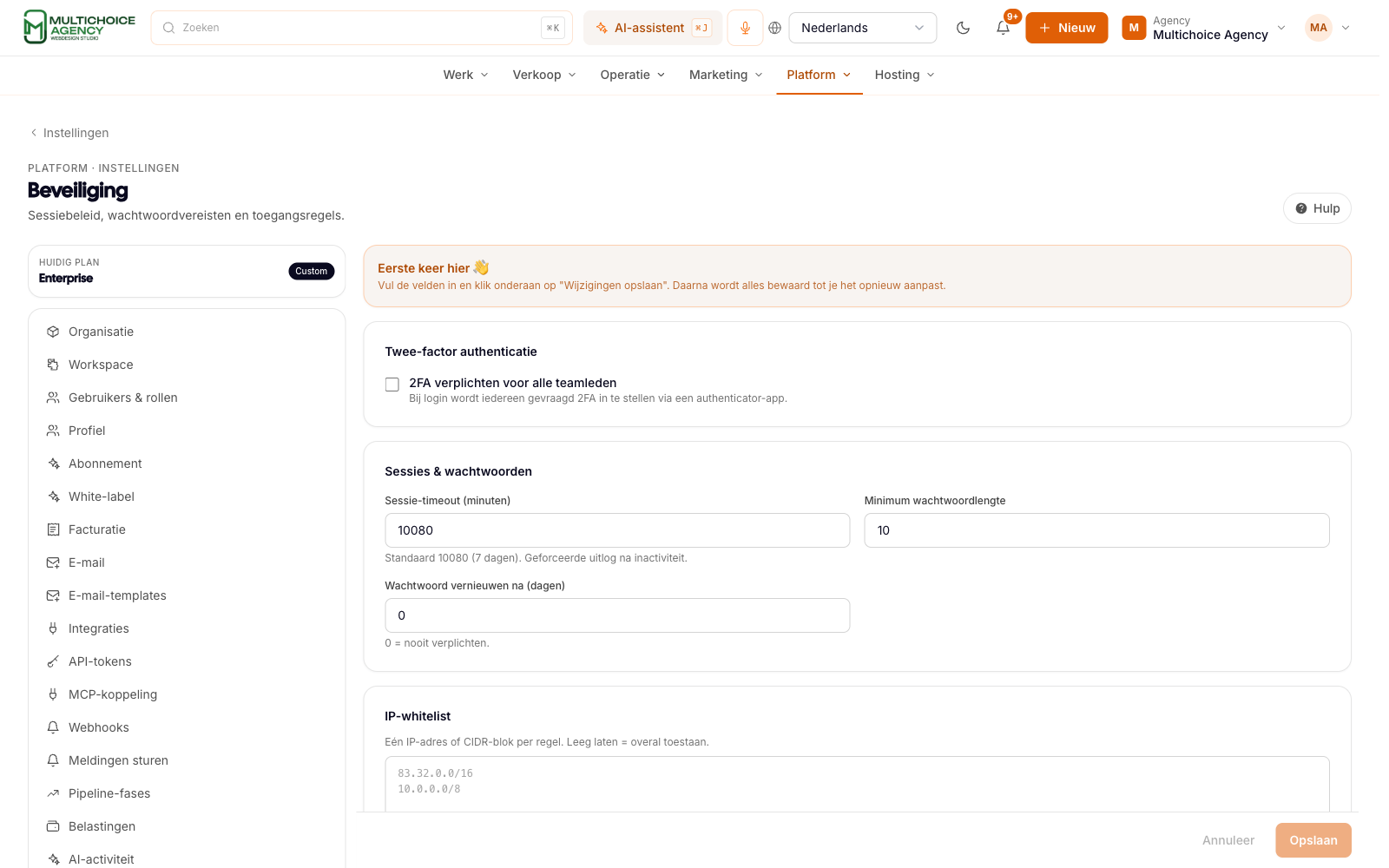Open the Hosting navigation menu
The height and width of the screenshot is (868, 1389).
(x=905, y=75)
